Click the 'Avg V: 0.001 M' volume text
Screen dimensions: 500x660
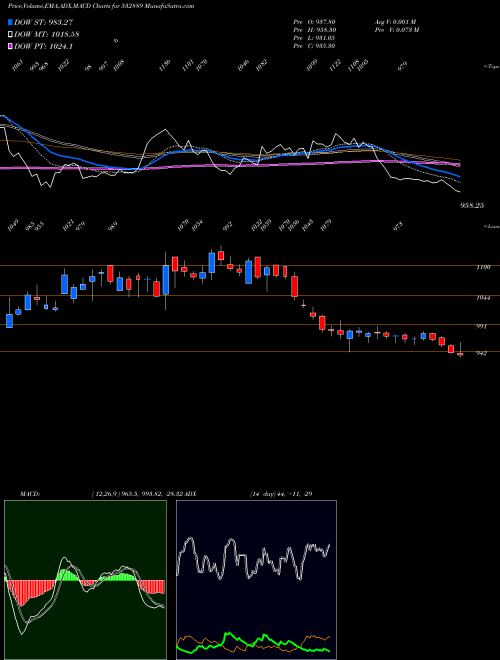tap(396, 22)
